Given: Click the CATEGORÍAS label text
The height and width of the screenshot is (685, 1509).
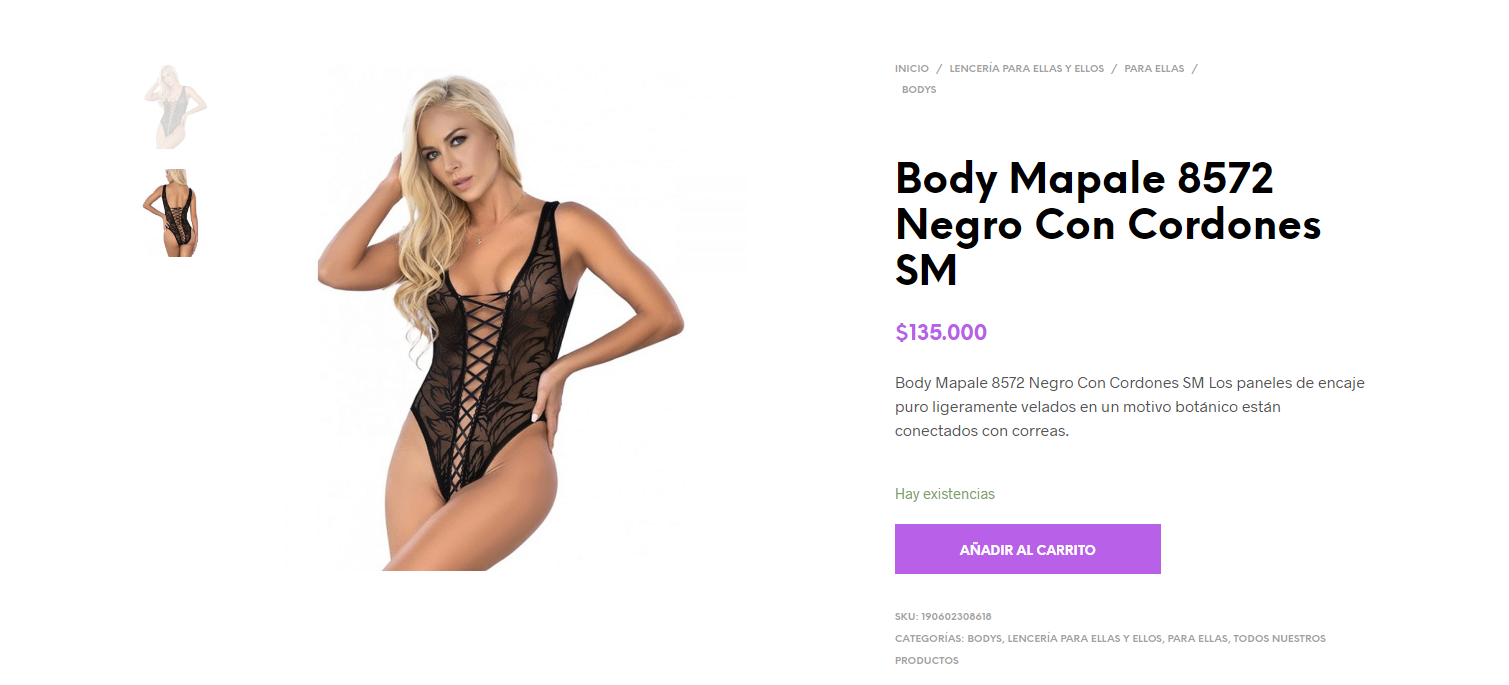Looking at the screenshot, I should click(x=929, y=639).
